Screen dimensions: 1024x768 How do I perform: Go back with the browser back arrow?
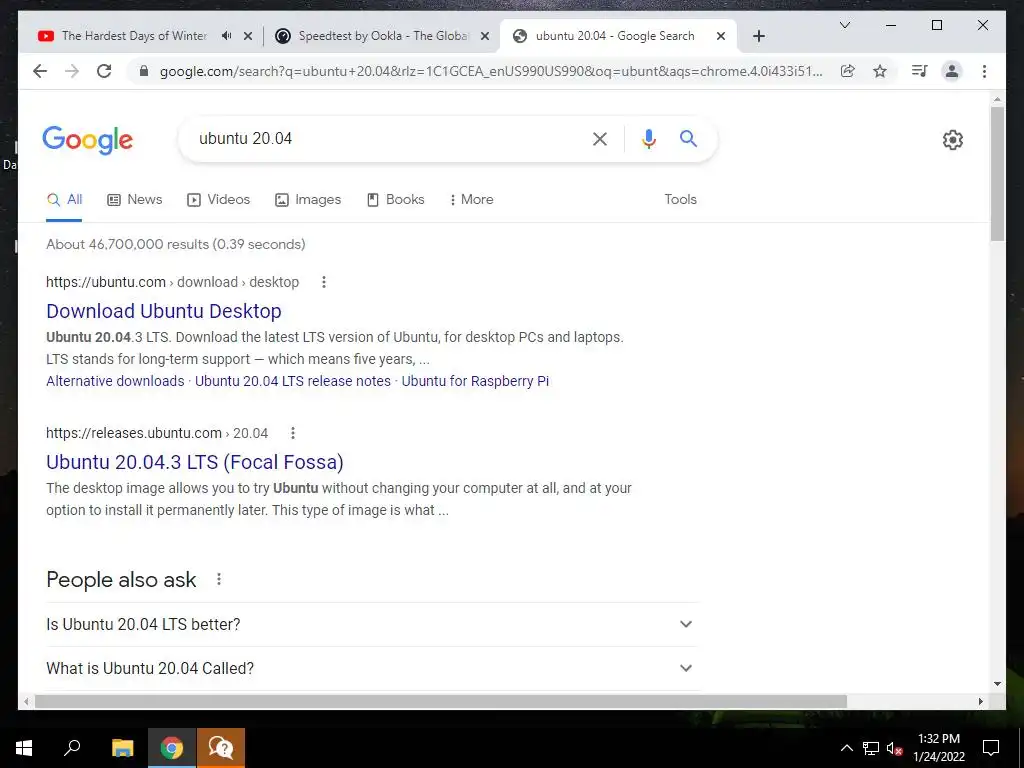tap(40, 71)
